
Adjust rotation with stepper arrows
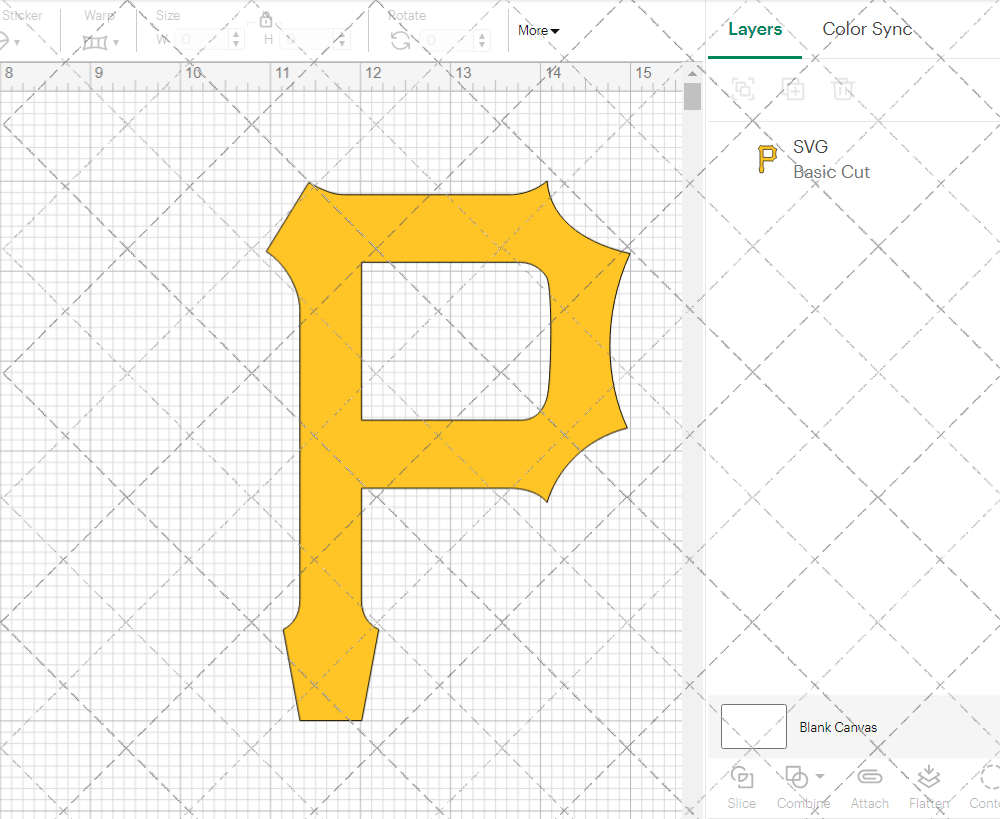pyautogui.click(x=483, y=40)
